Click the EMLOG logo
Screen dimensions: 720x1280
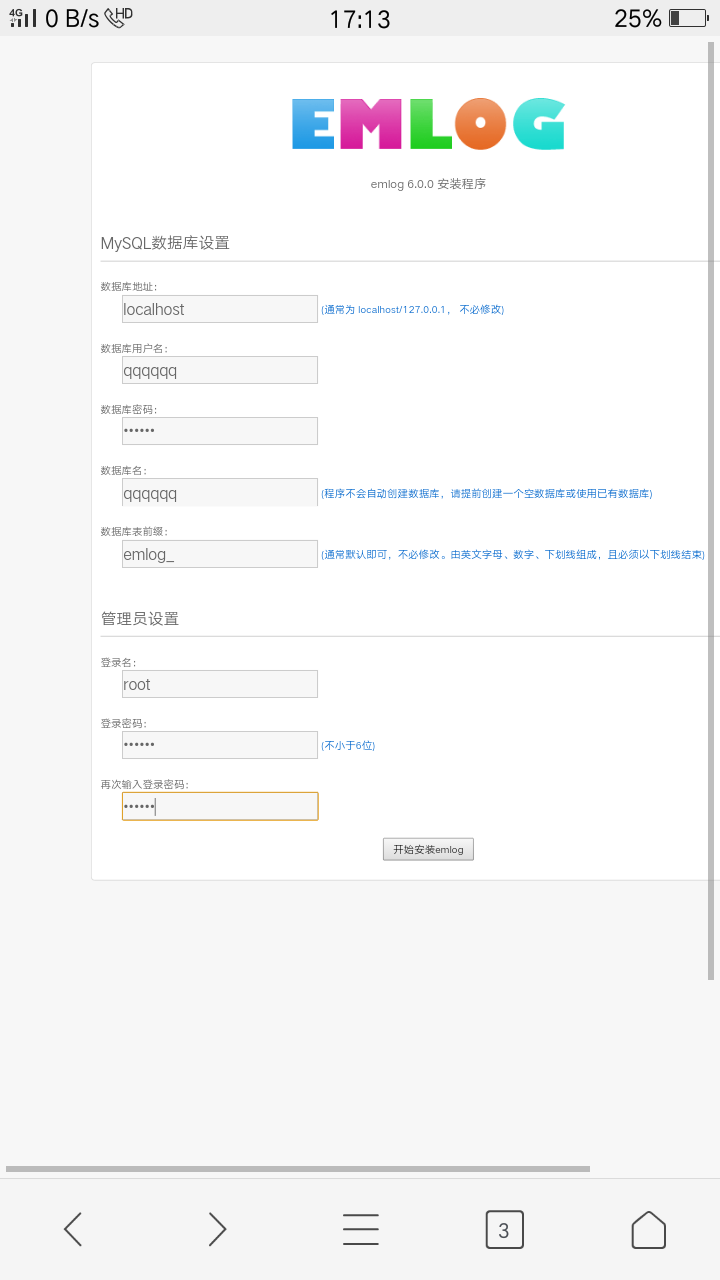pyautogui.click(x=428, y=124)
